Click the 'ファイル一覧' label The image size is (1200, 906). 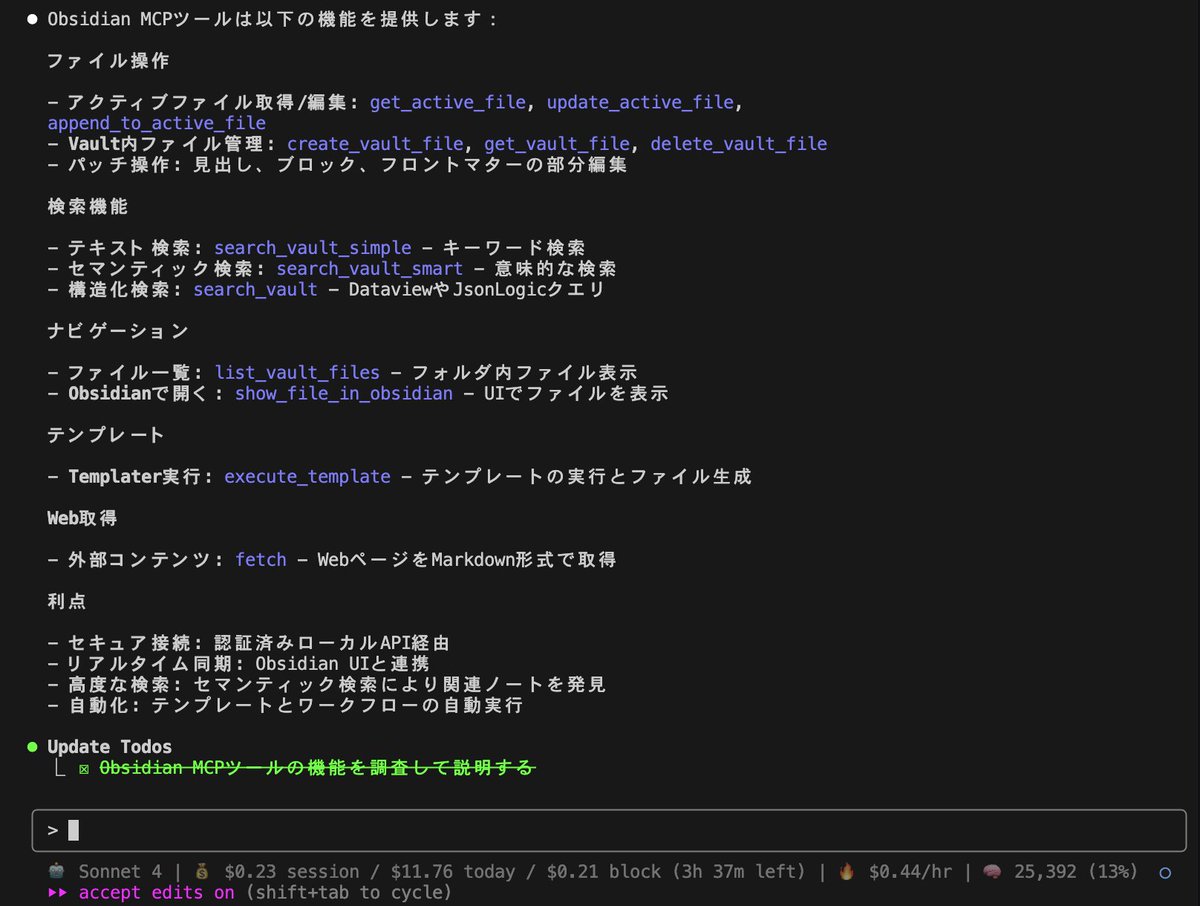[x=135, y=373]
